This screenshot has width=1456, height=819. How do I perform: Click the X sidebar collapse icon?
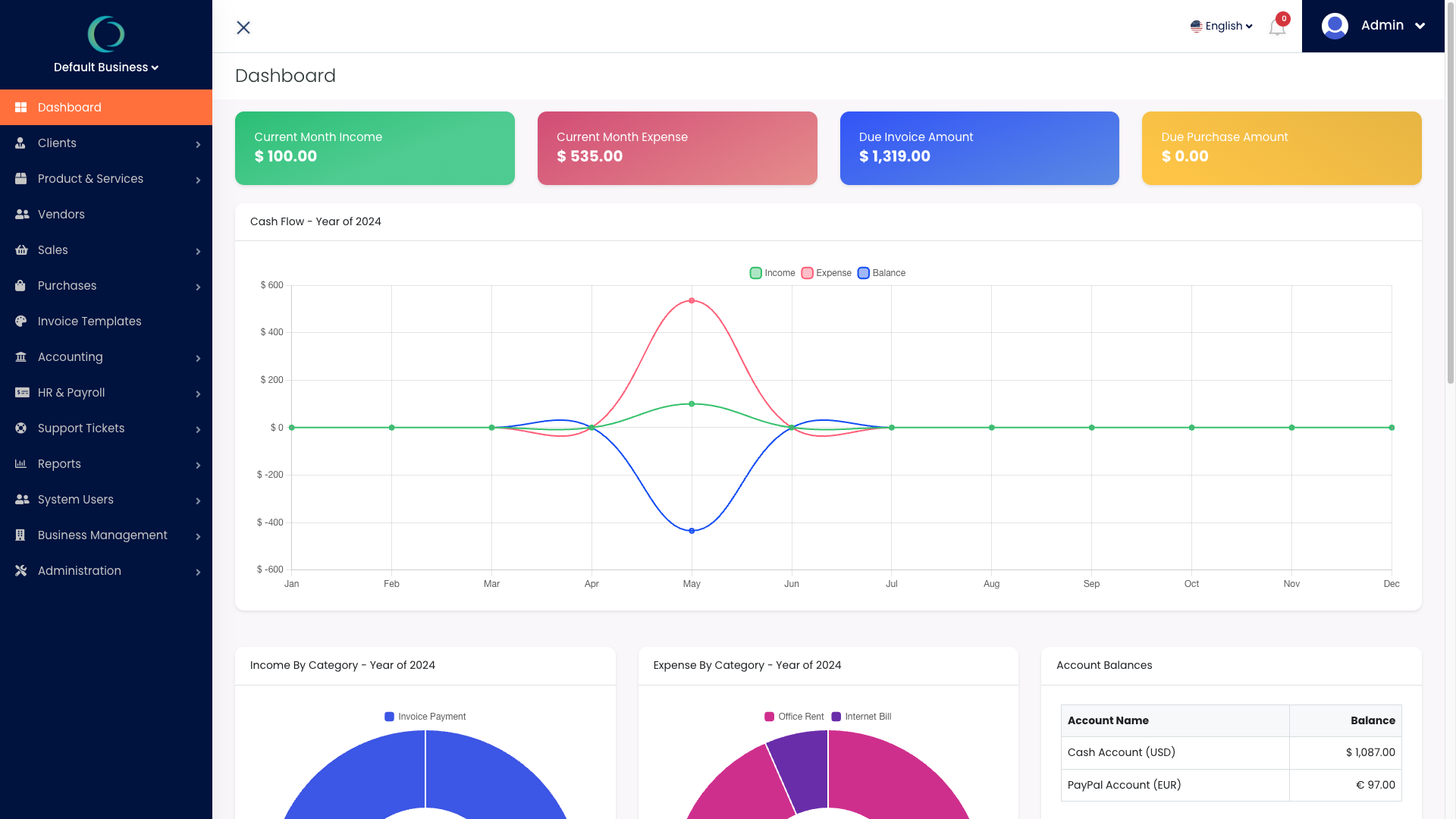243,27
